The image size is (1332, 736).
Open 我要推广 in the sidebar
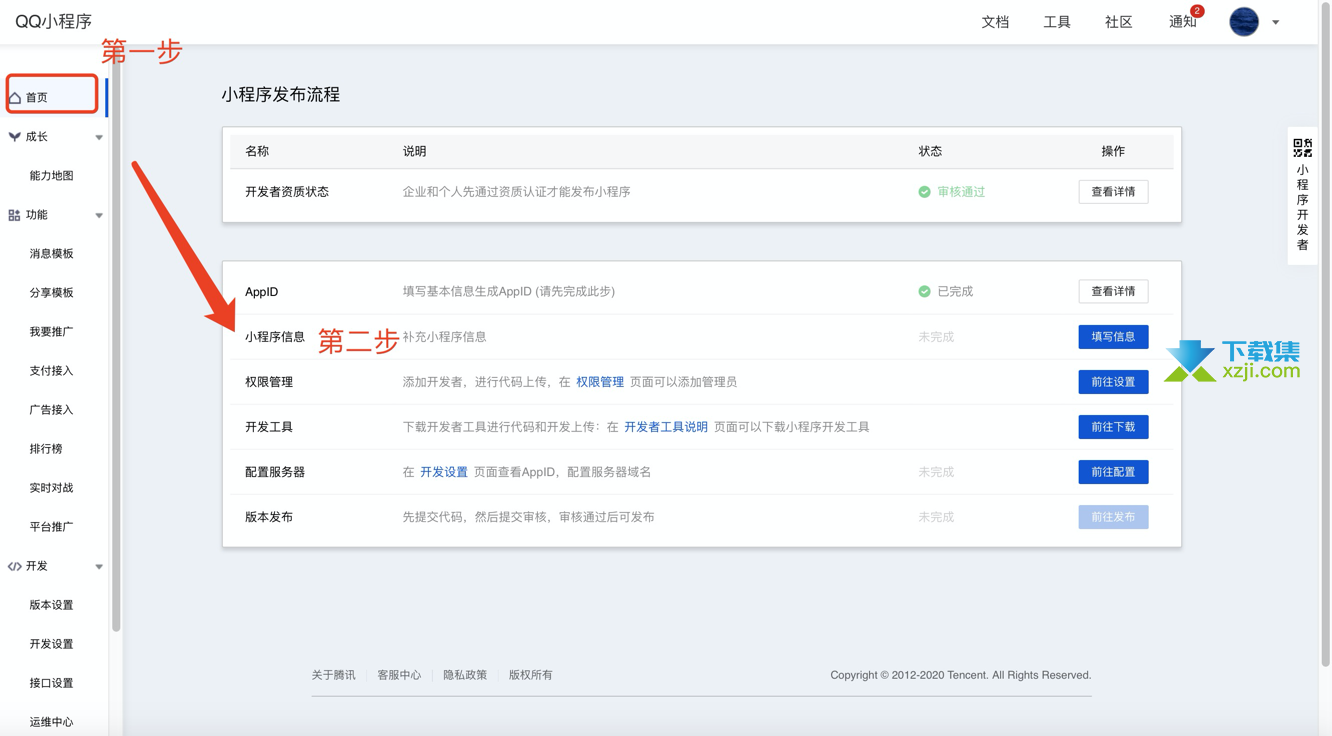[52, 332]
